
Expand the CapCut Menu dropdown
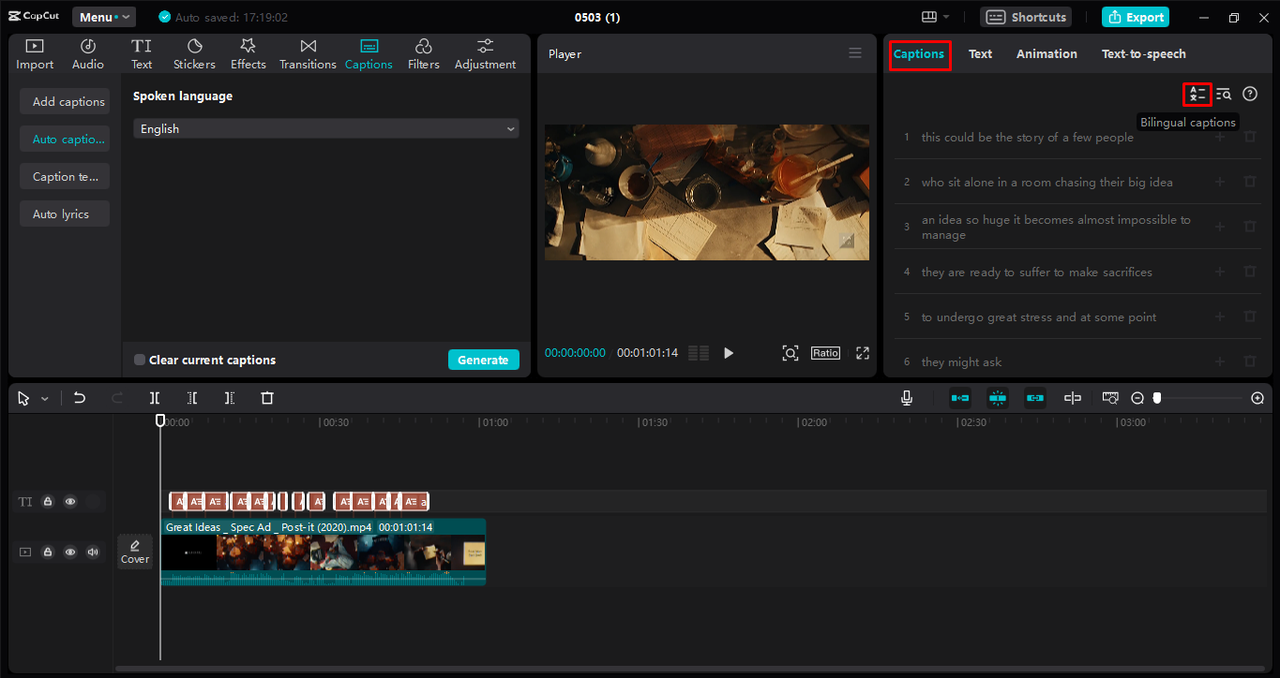(x=104, y=17)
